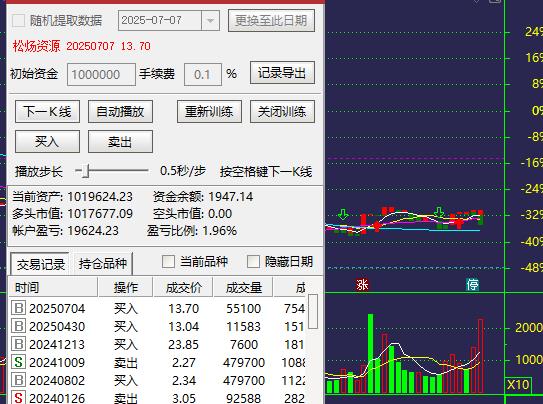Check the 隐藏日期 option
The width and height of the screenshot is (543, 404).
tap(253, 261)
